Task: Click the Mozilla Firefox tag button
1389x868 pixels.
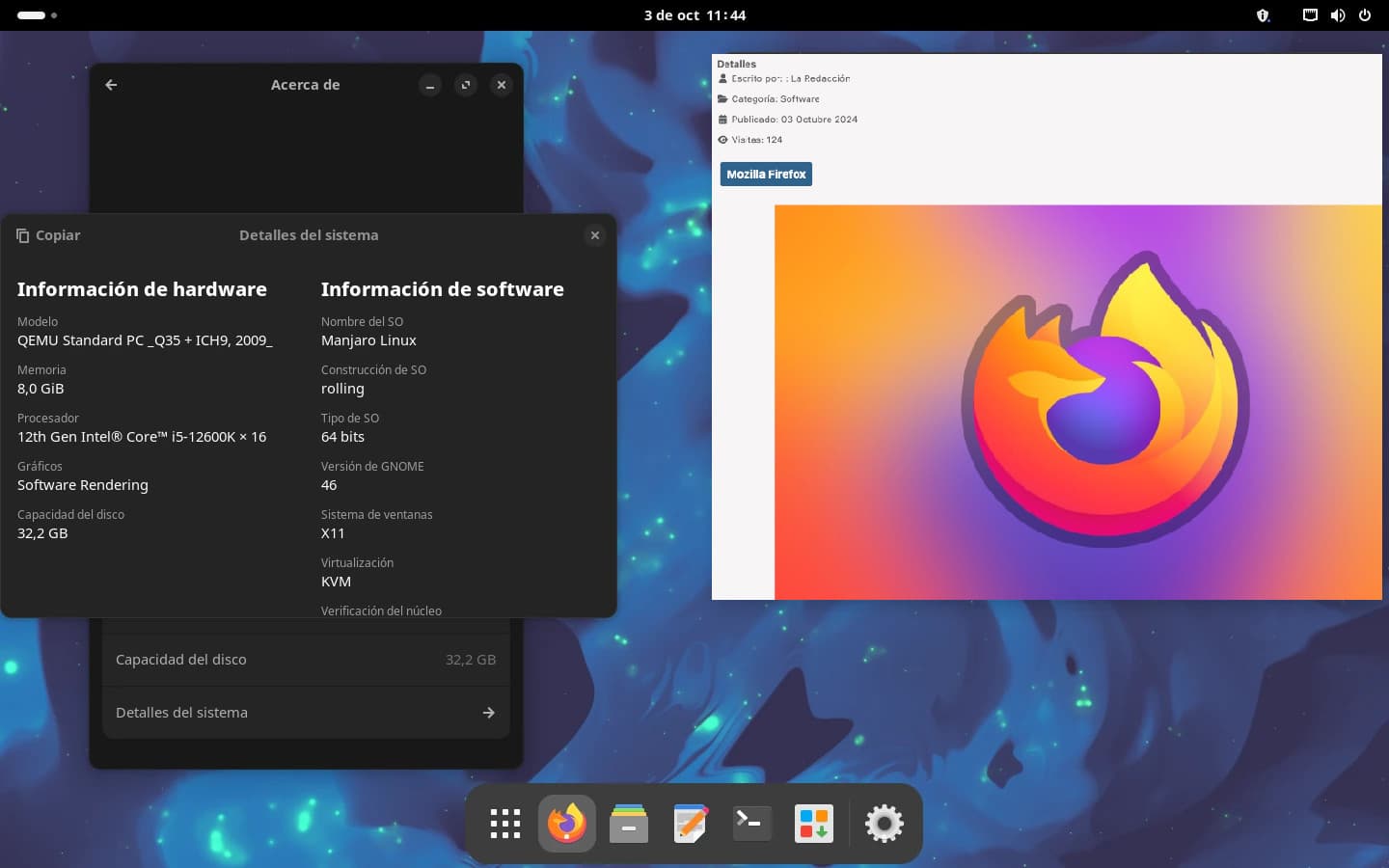Action: point(766,175)
